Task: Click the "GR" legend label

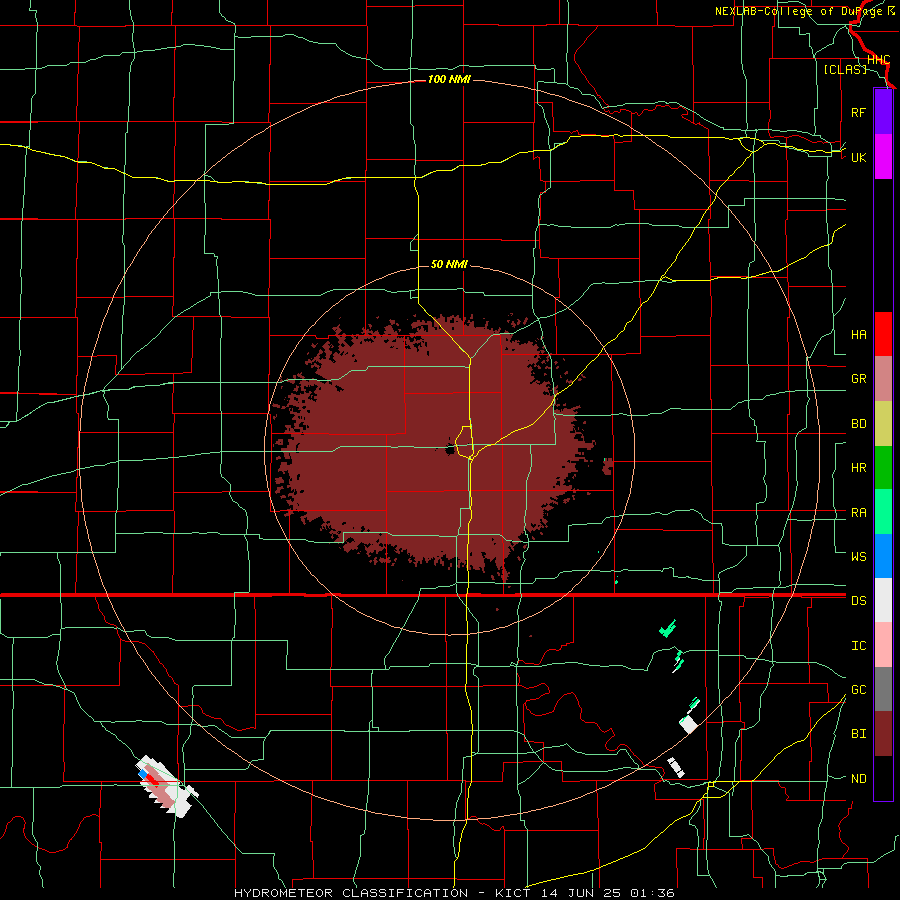Action: tap(858, 379)
